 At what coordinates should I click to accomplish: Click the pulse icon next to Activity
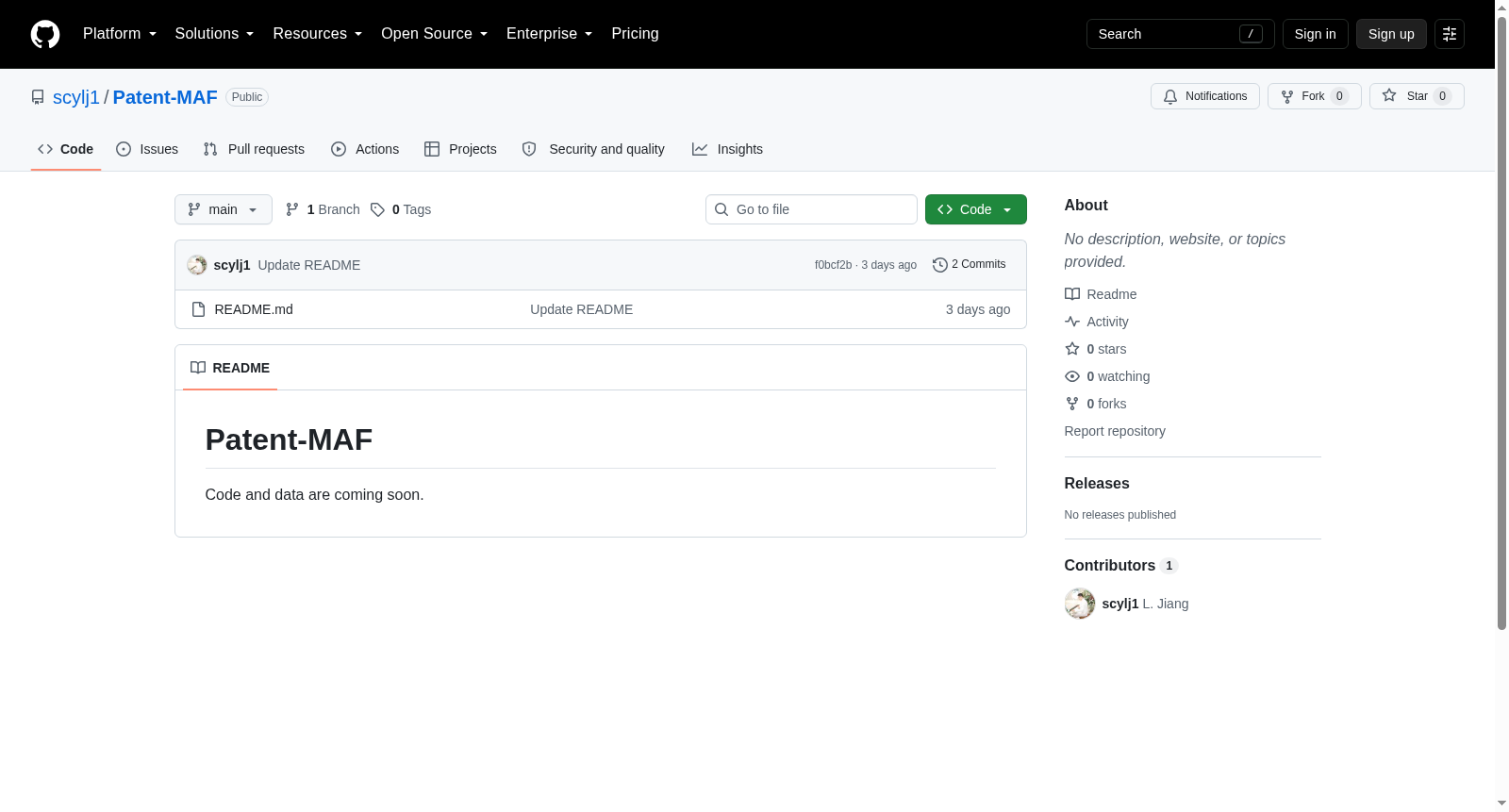[1072, 322]
